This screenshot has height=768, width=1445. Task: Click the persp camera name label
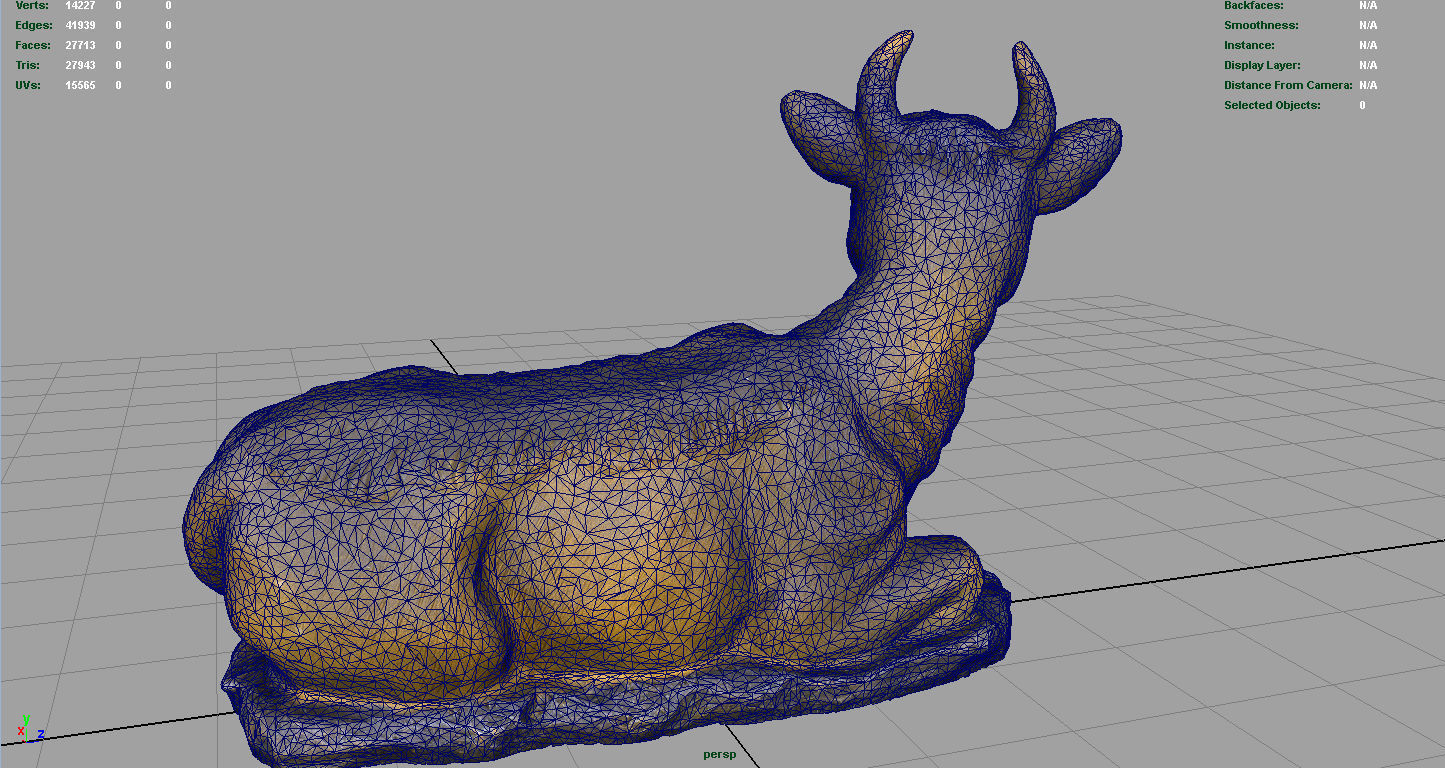click(x=719, y=754)
